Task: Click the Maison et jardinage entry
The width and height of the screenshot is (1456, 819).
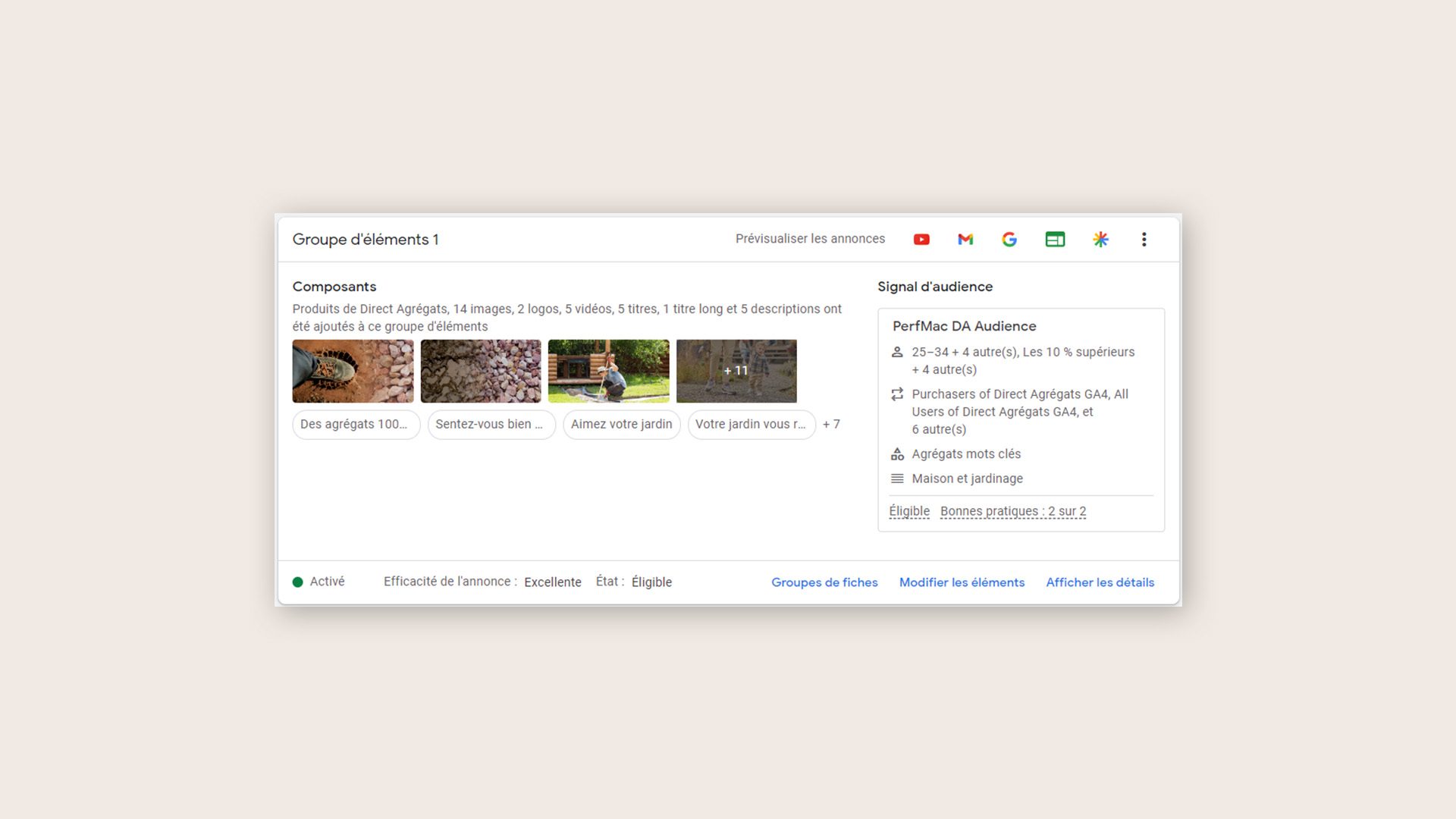Action: coord(967,479)
